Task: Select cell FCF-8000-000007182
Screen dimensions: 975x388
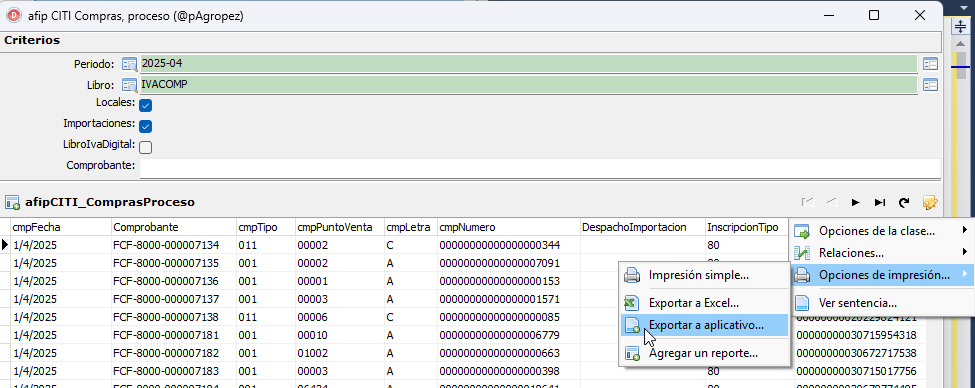Action: coord(173,353)
